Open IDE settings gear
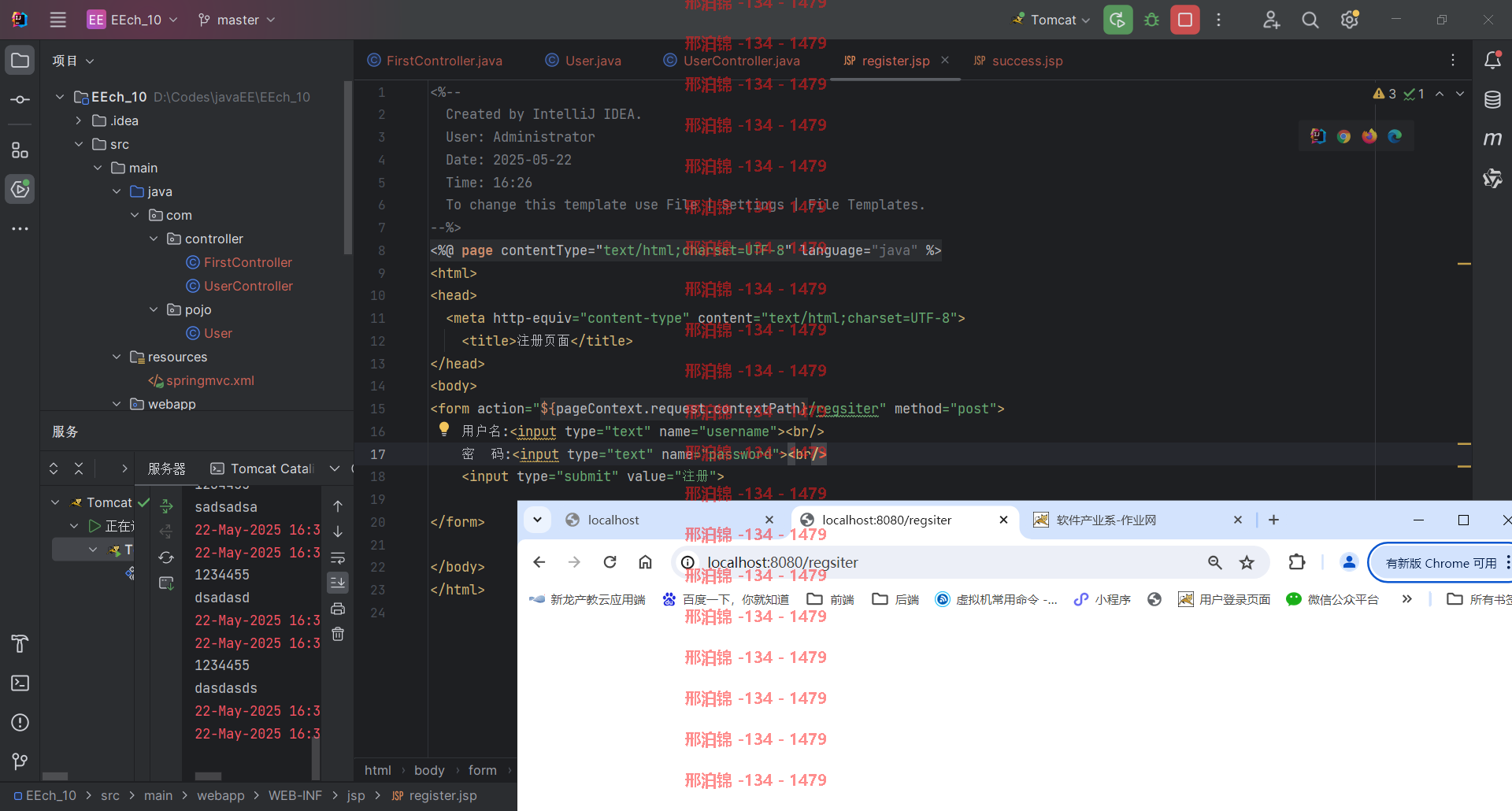The height and width of the screenshot is (811, 1512). pyautogui.click(x=1350, y=20)
